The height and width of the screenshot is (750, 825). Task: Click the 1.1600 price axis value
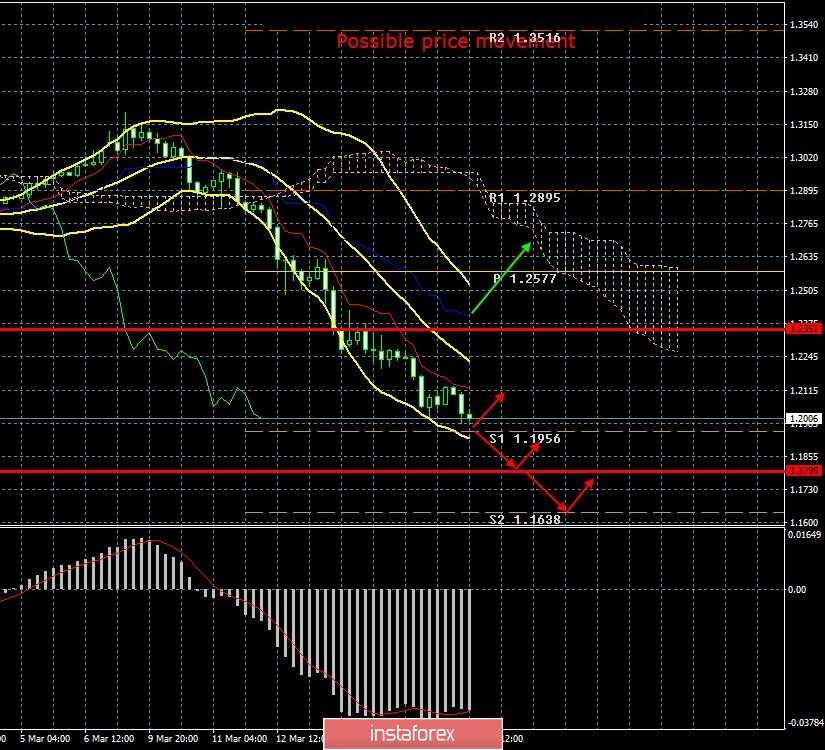point(804,523)
